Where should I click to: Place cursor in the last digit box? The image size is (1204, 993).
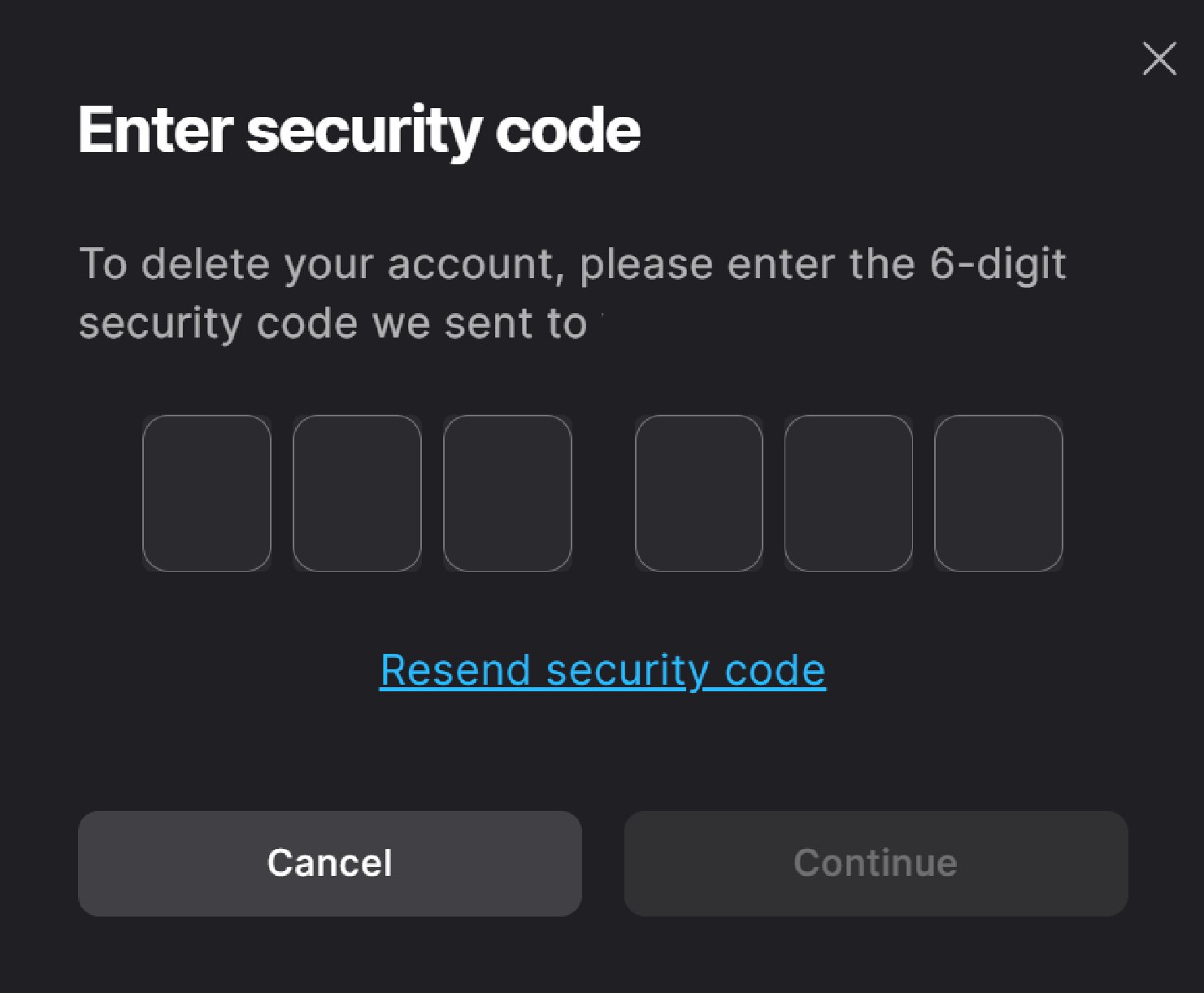coord(998,493)
